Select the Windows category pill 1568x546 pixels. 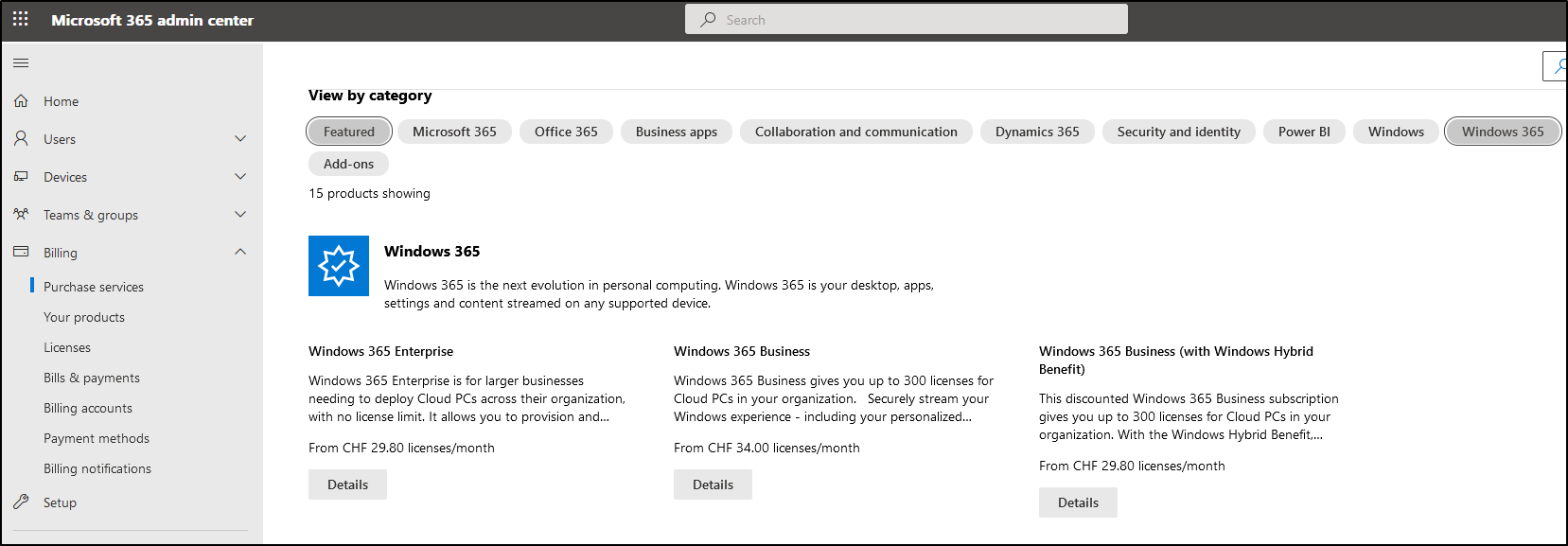tap(1396, 132)
